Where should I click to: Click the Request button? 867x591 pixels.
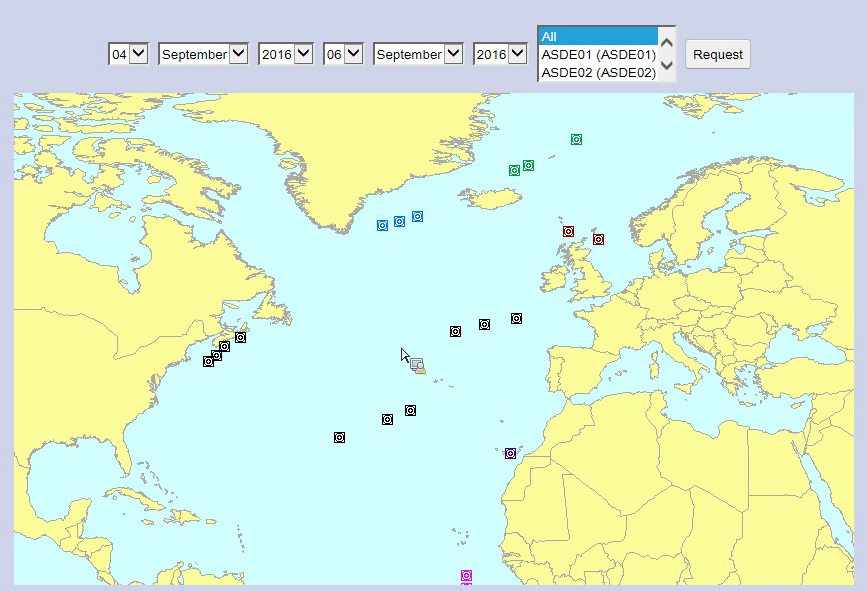click(718, 54)
